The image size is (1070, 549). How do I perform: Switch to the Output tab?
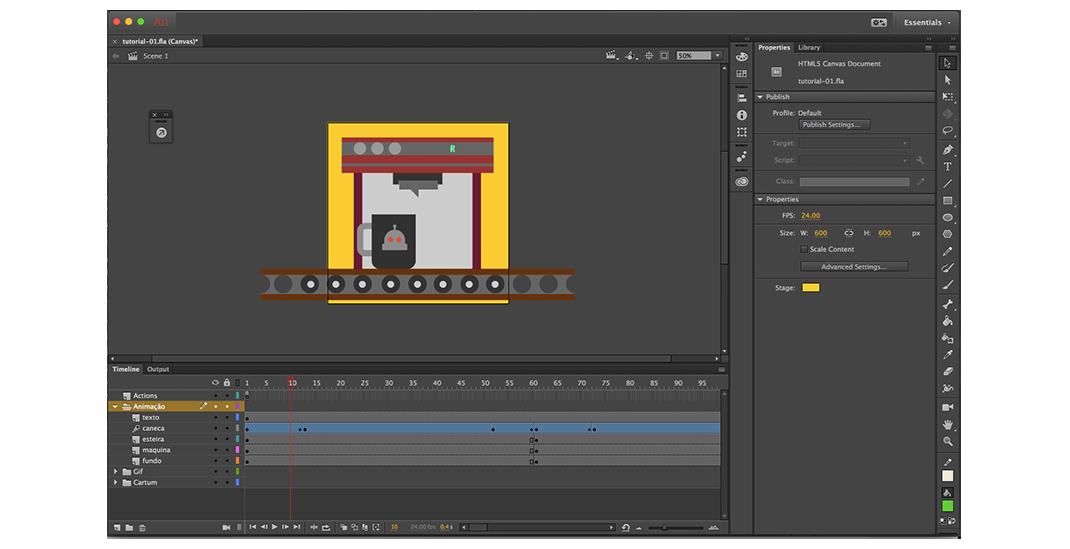tap(158, 370)
